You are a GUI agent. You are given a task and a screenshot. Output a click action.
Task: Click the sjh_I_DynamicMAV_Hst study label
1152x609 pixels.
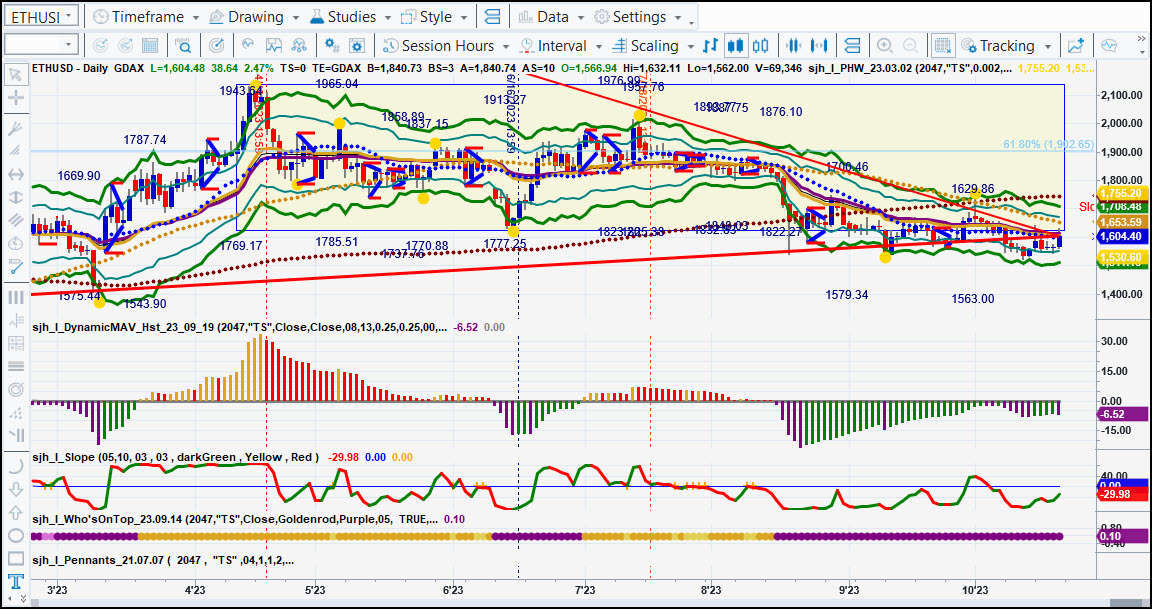point(238,328)
